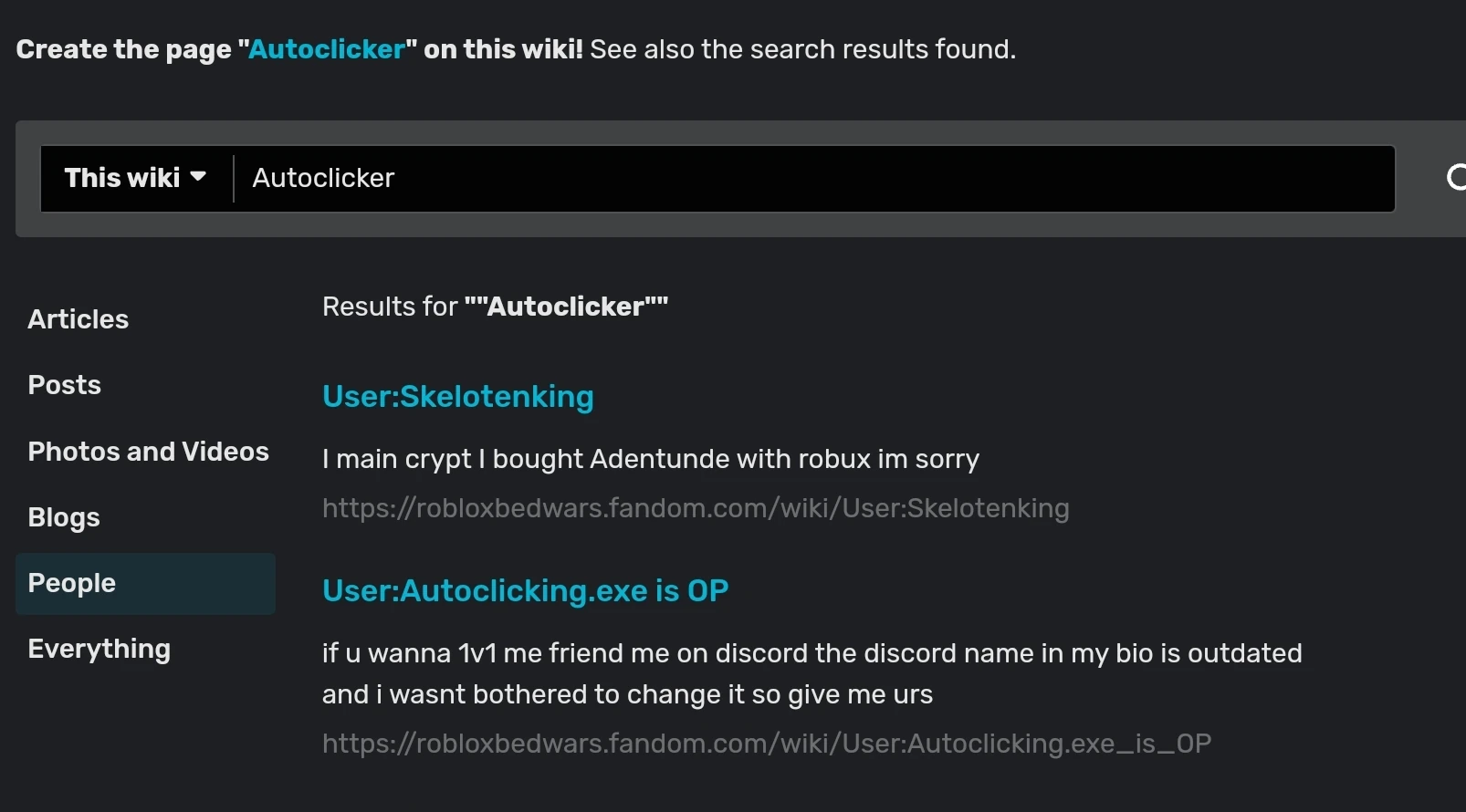Show Everything search results
Image resolution: width=1466 pixels, height=812 pixels.
pyautogui.click(x=99, y=649)
